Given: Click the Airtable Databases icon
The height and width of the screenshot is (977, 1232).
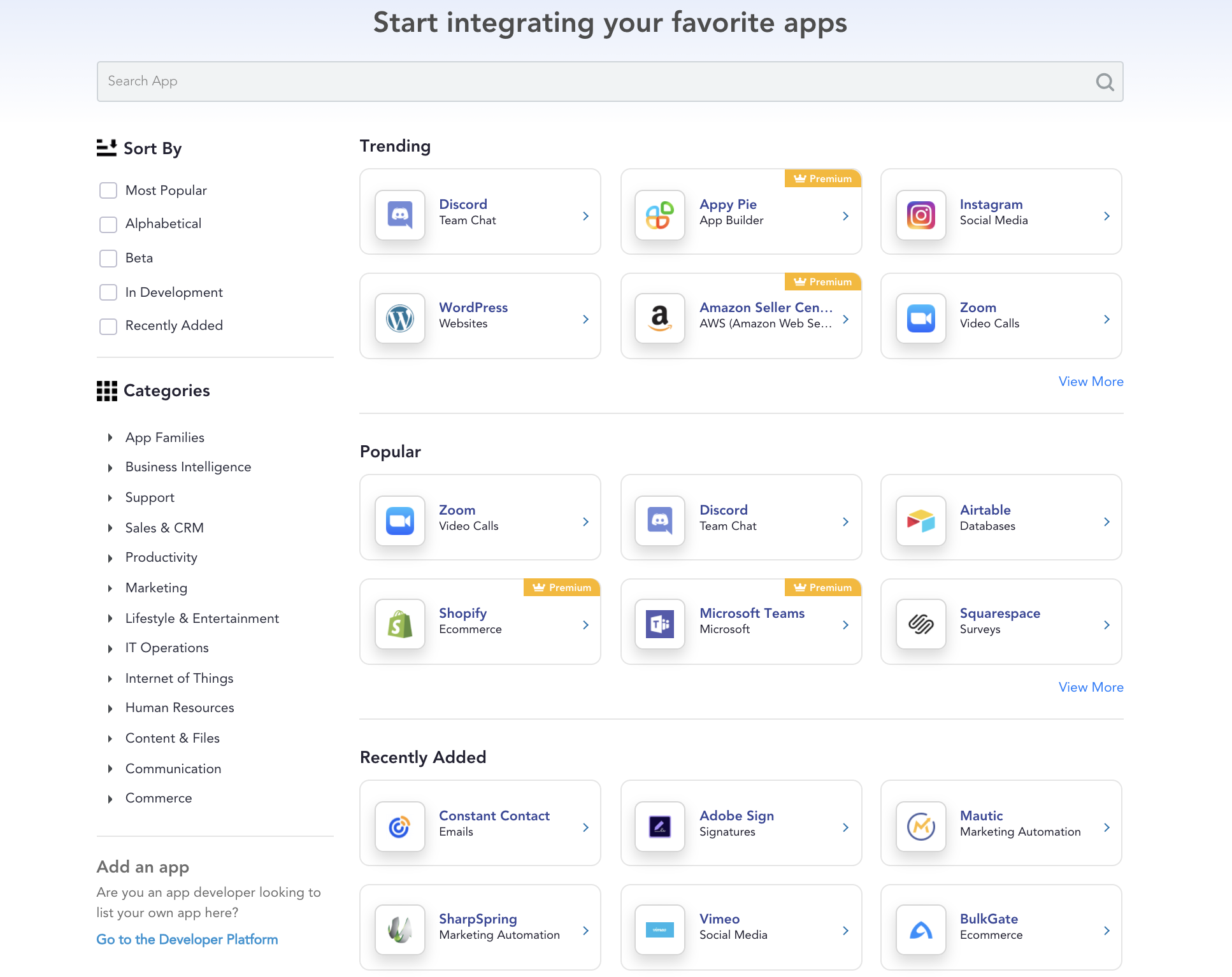Looking at the screenshot, I should click(x=920, y=517).
